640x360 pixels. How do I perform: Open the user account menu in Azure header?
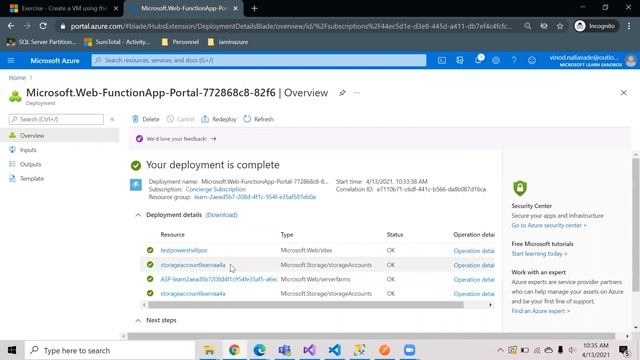pyautogui.click(x=592, y=60)
